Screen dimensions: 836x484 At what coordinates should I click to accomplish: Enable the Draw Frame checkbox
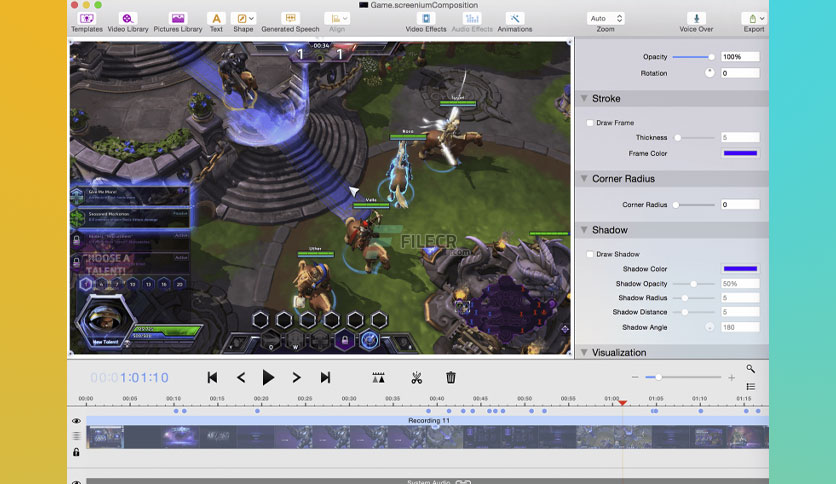(590, 123)
